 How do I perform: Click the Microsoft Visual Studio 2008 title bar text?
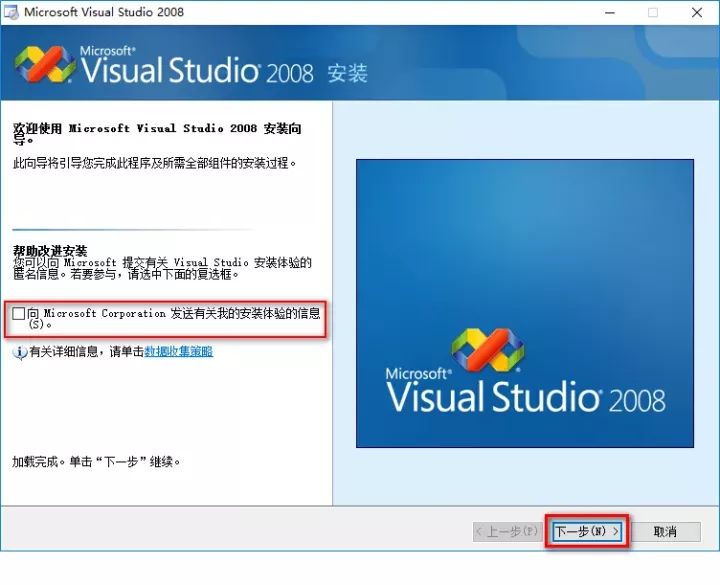pos(104,13)
